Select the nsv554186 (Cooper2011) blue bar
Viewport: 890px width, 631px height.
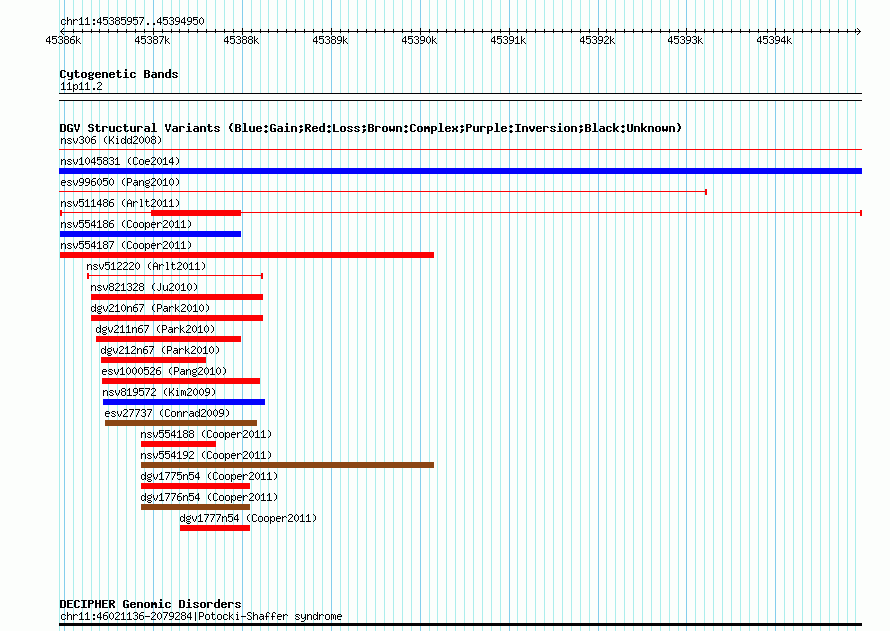pos(150,234)
